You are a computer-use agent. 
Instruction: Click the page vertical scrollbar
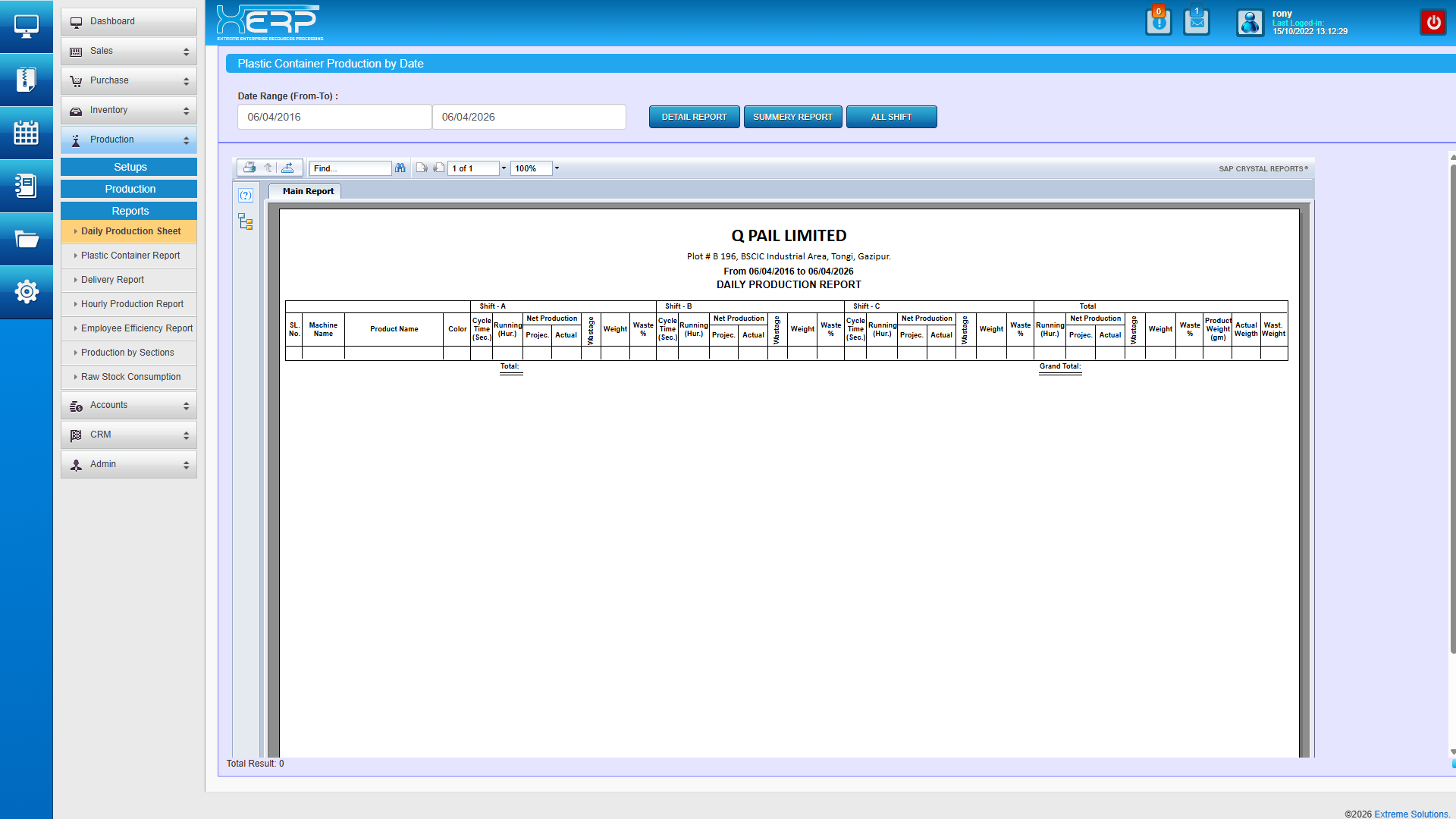click(1451, 409)
